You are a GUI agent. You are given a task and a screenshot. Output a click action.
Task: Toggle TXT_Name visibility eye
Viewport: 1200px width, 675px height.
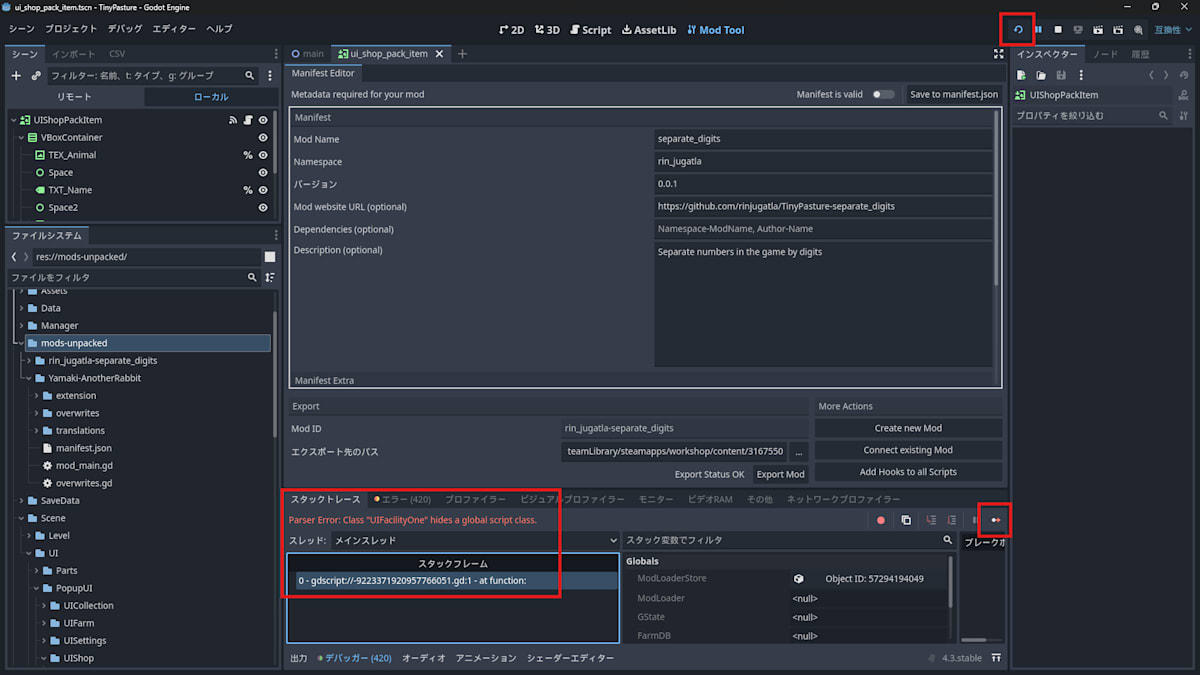click(263, 190)
